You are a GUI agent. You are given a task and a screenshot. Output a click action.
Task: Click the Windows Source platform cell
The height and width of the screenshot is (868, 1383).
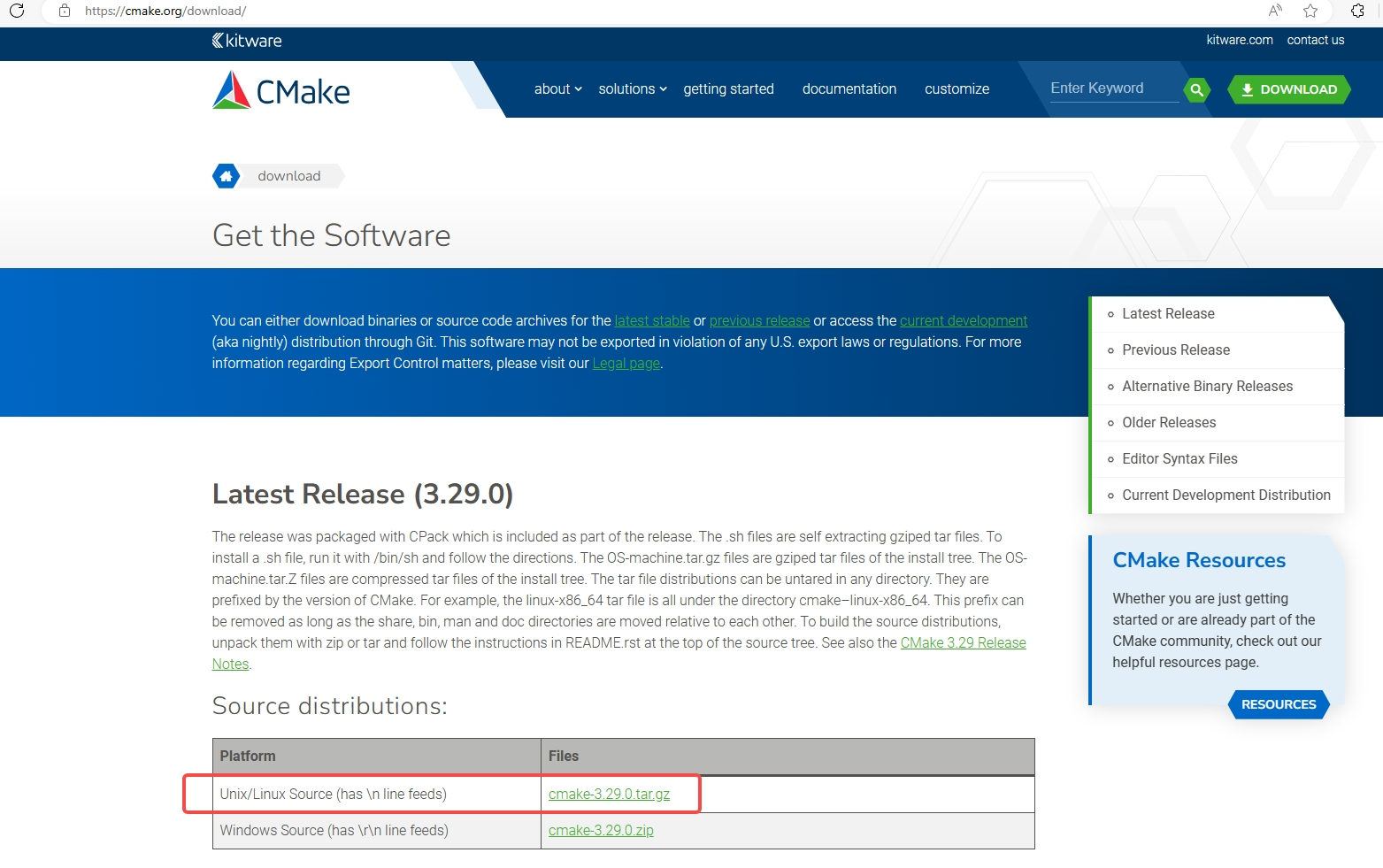pos(377,831)
